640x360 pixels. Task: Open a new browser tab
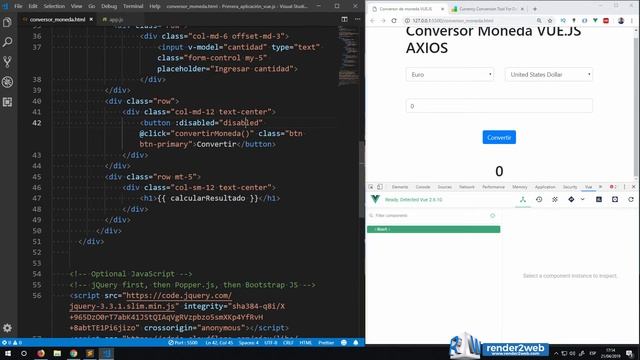point(535,9)
